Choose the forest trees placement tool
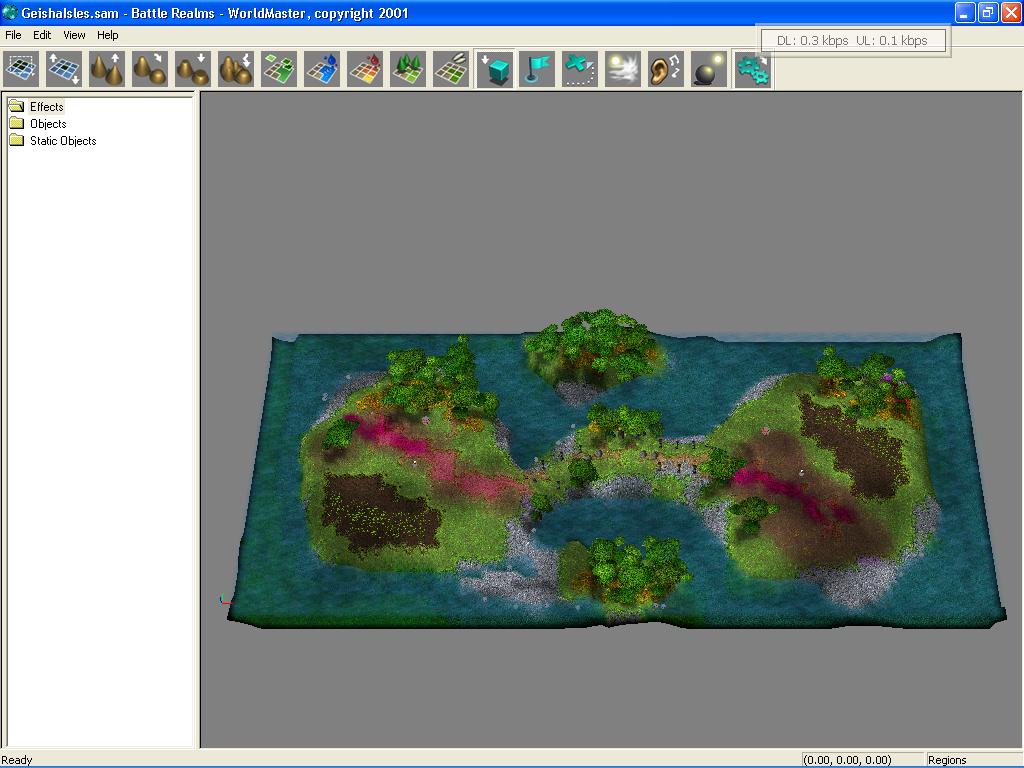Screen dimensions: 1024x768 (408, 69)
